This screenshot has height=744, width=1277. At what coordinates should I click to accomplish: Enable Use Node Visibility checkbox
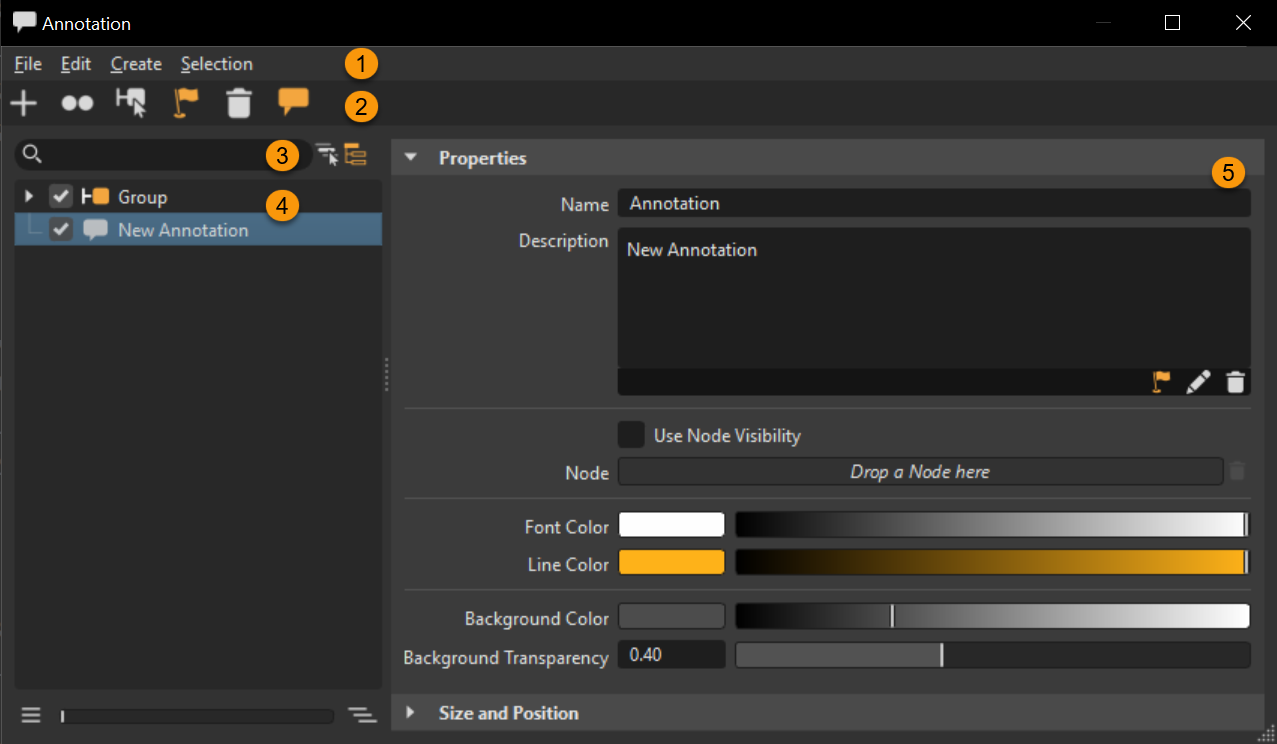631,435
